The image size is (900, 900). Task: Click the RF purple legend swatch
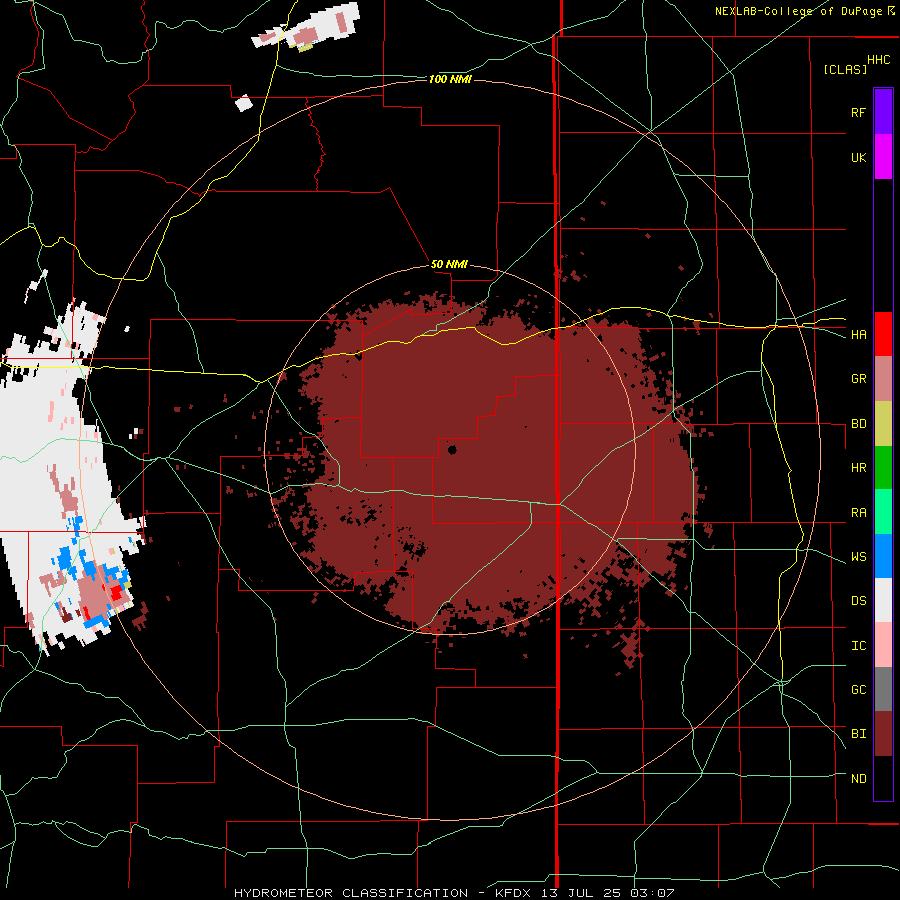click(883, 112)
